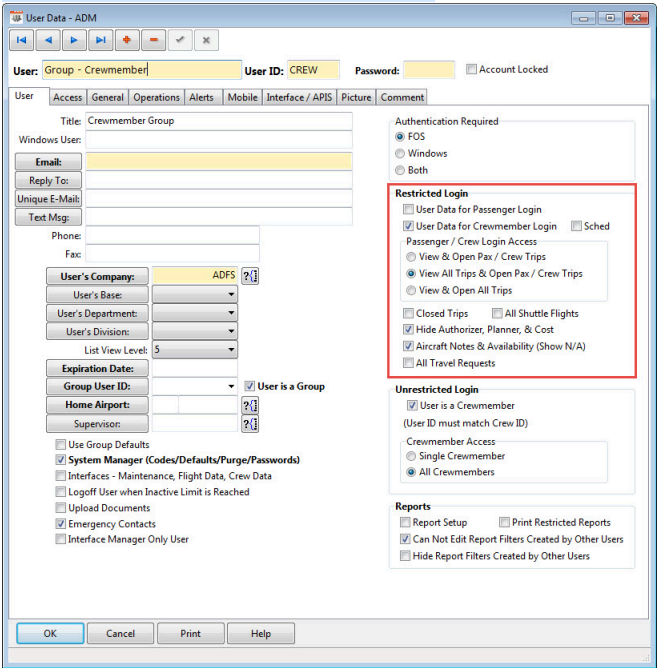Open lookup icon beside User's Company field
Image resolution: width=662 pixels, height=668 pixels.
click(250, 276)
